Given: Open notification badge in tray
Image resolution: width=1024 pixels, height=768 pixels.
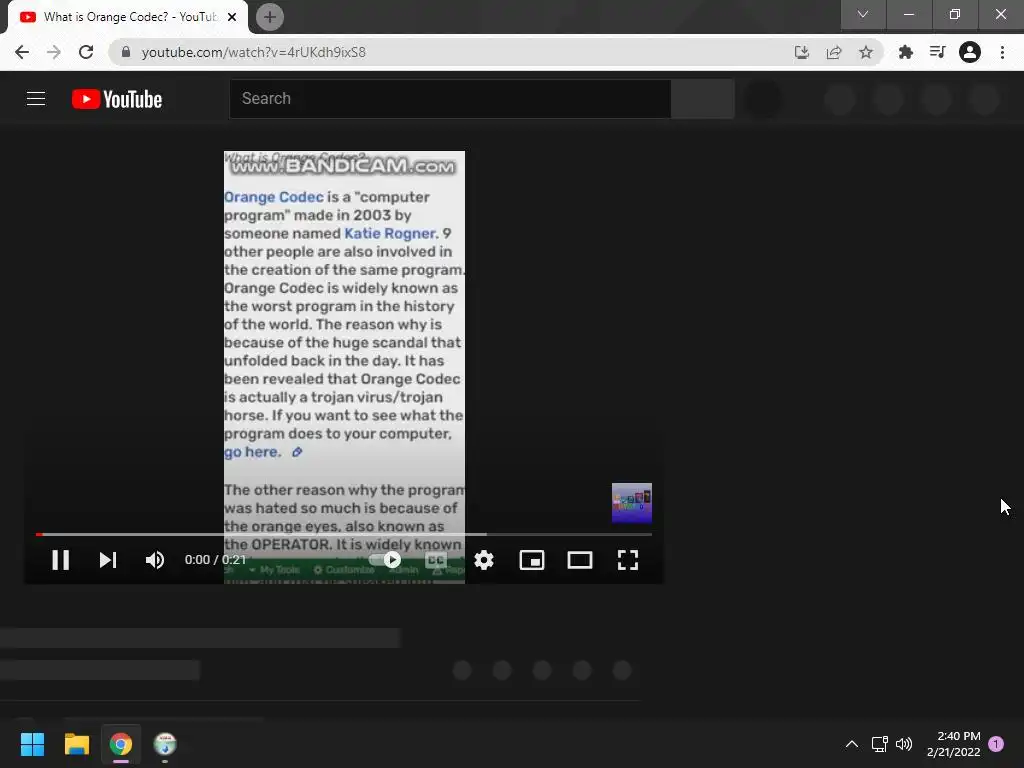Looking at the screenshot, I should (x=996, y=744).
